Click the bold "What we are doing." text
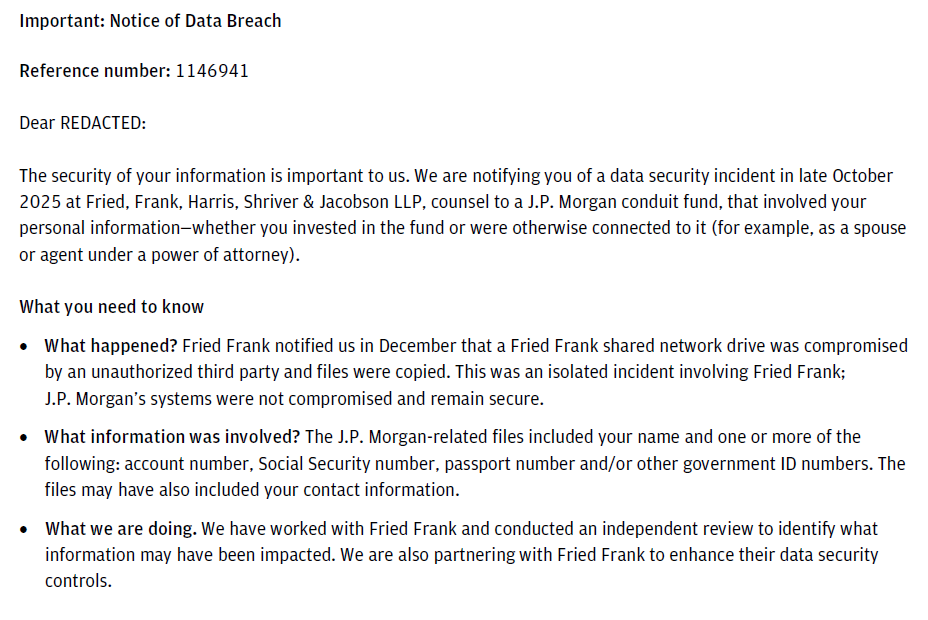This screenshot has width=928, height=620. [120, 528]
